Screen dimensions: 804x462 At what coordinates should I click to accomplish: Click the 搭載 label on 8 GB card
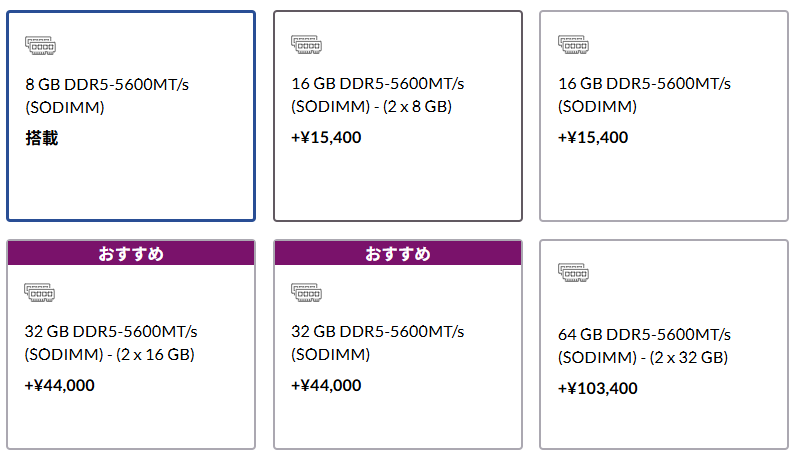pyautogui.click(x=42, y=138)
